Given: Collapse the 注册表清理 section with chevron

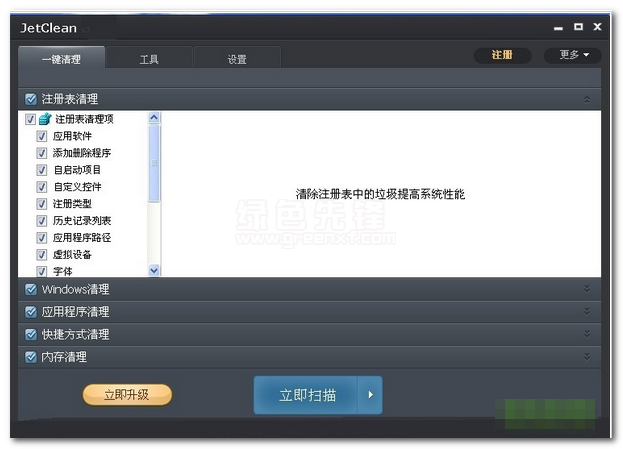Looking at the screenshot, I should pyautogui.click(x=587, y=99).
